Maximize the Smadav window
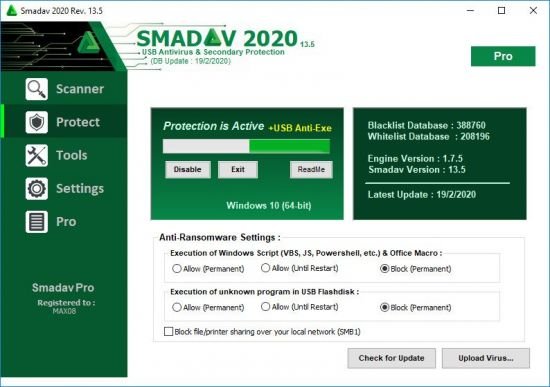The image size is (550, 387). tap(502, 11)
